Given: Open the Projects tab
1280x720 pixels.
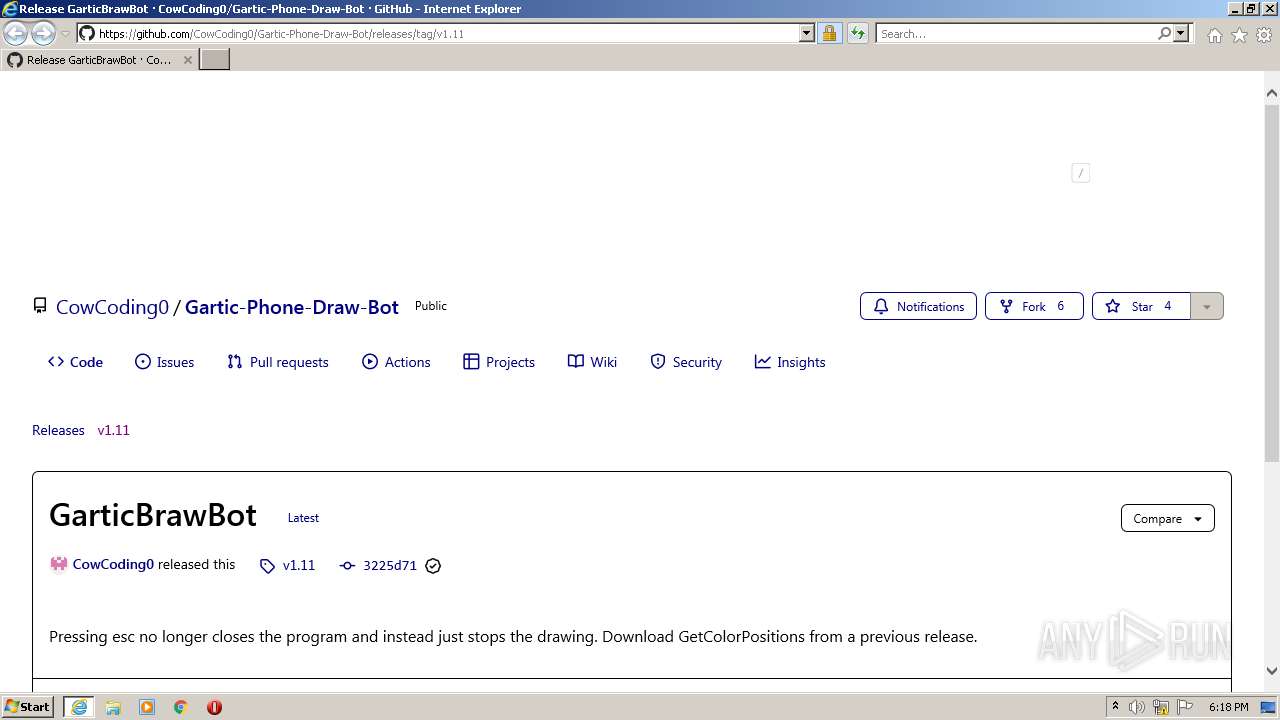Looking at the screenshot, I should click(x=499, y=362).
